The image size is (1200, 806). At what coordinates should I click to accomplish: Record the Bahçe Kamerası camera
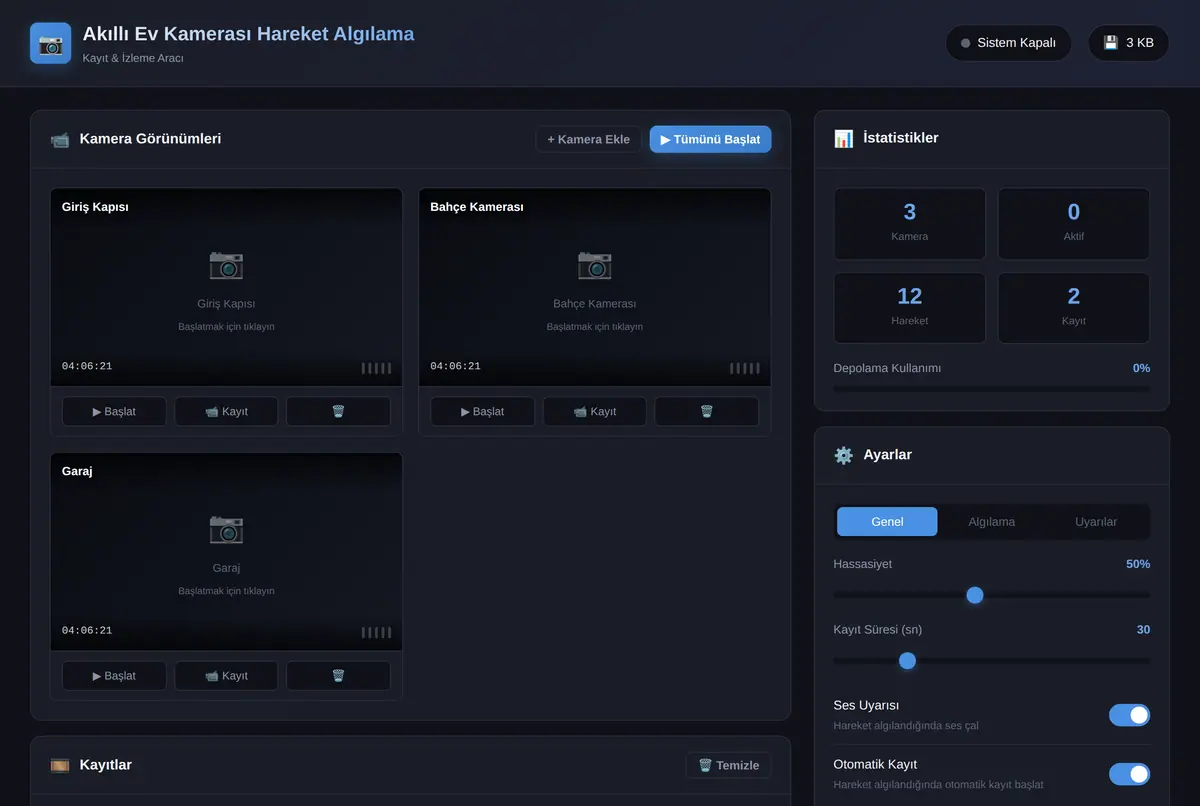[x=595, y=411]
